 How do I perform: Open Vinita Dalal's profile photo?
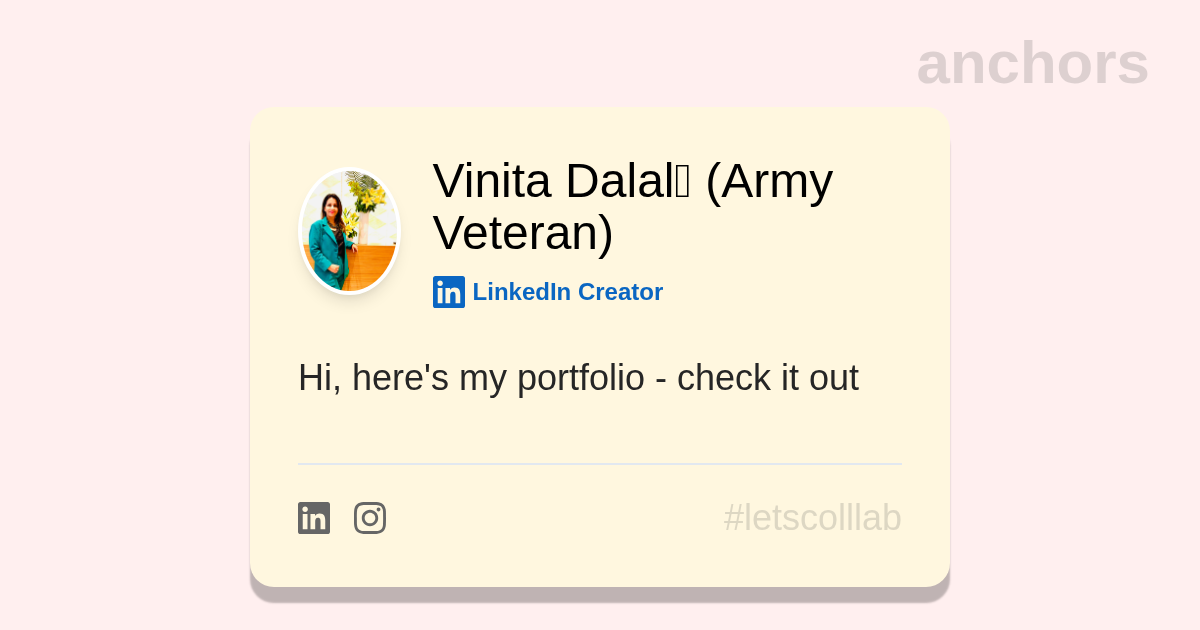tap(350, 231)
